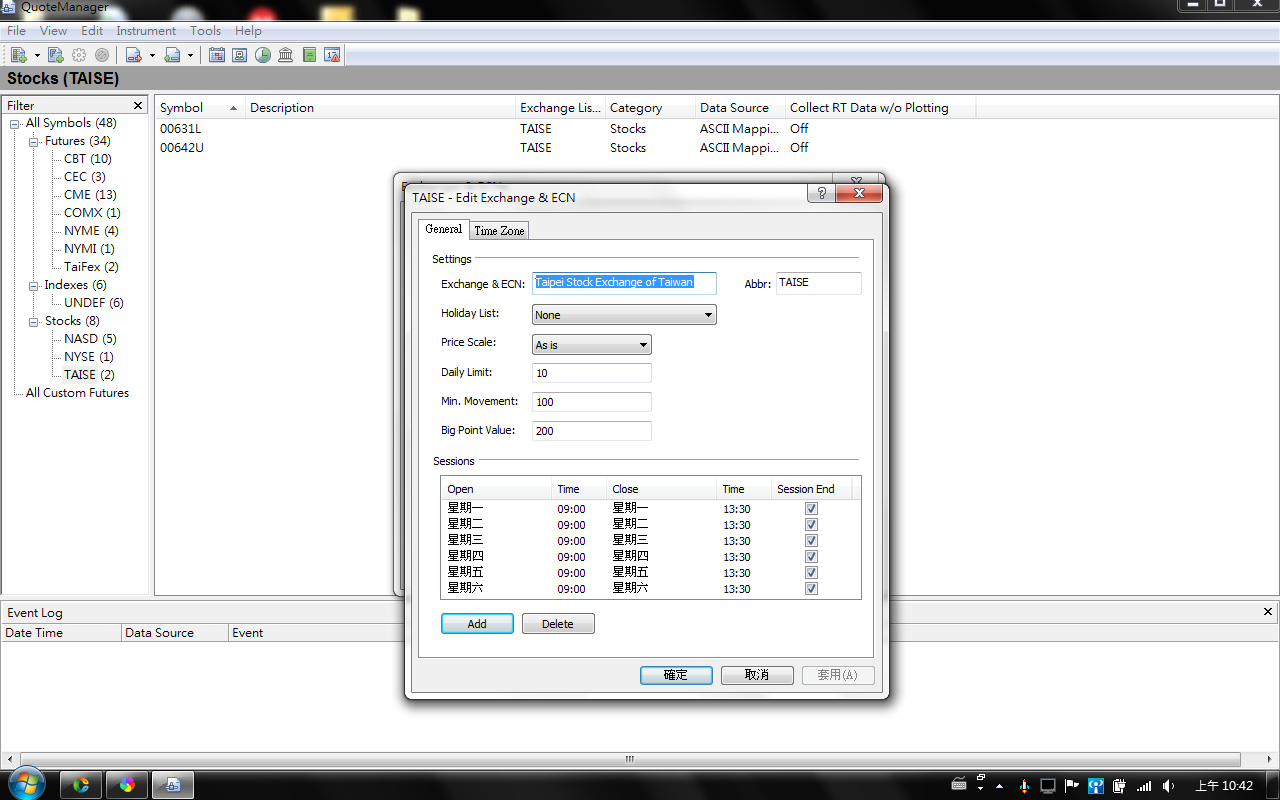This screenshot has height=800, width=1280.
Task: Switch to the Time Zone tab
Action: tap(499, 231)
